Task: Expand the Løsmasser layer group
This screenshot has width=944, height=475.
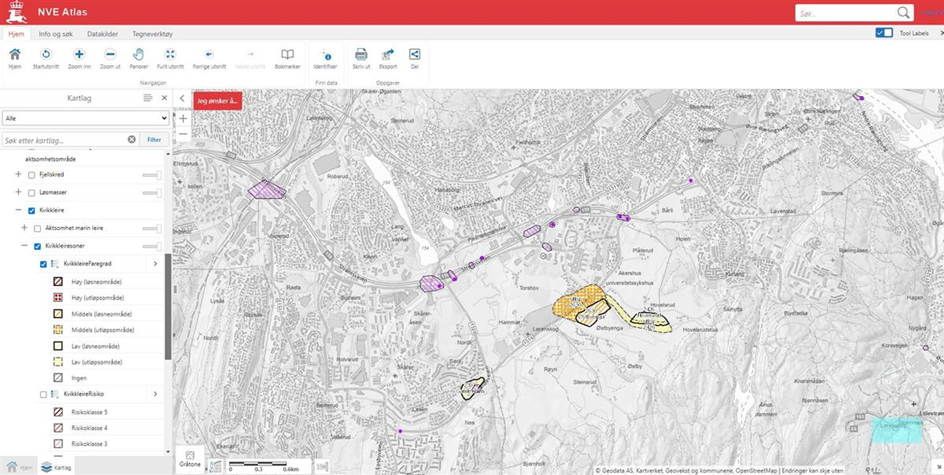Action: 18,192
